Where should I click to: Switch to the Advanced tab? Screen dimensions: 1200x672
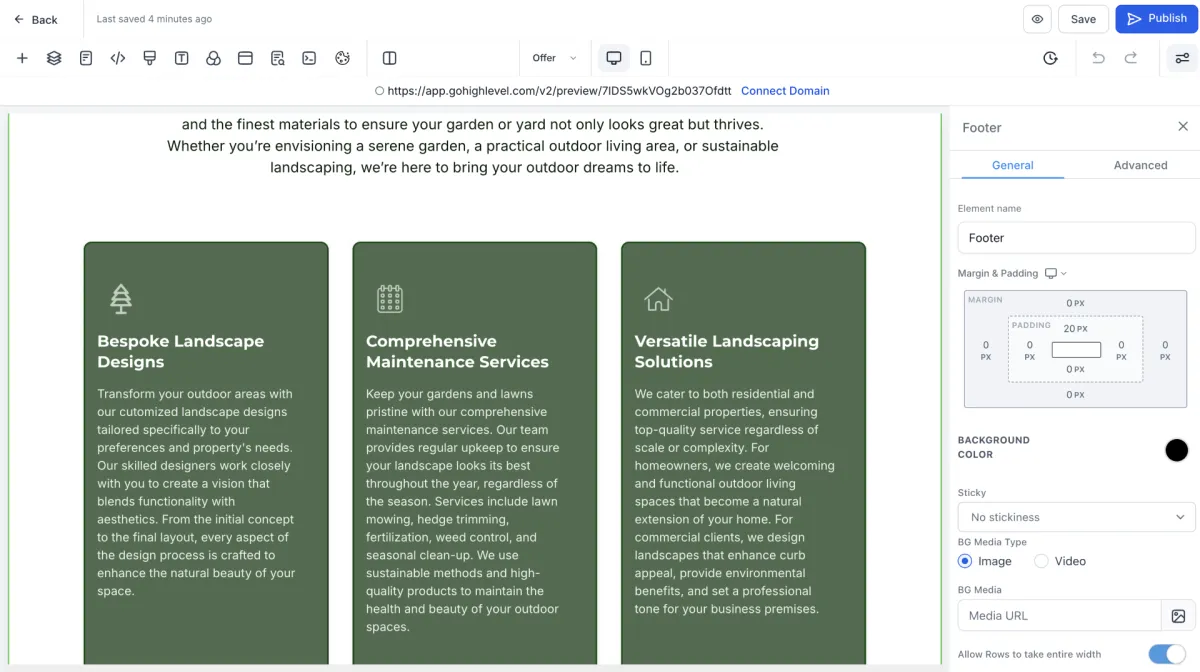(x=1140, y=165)
